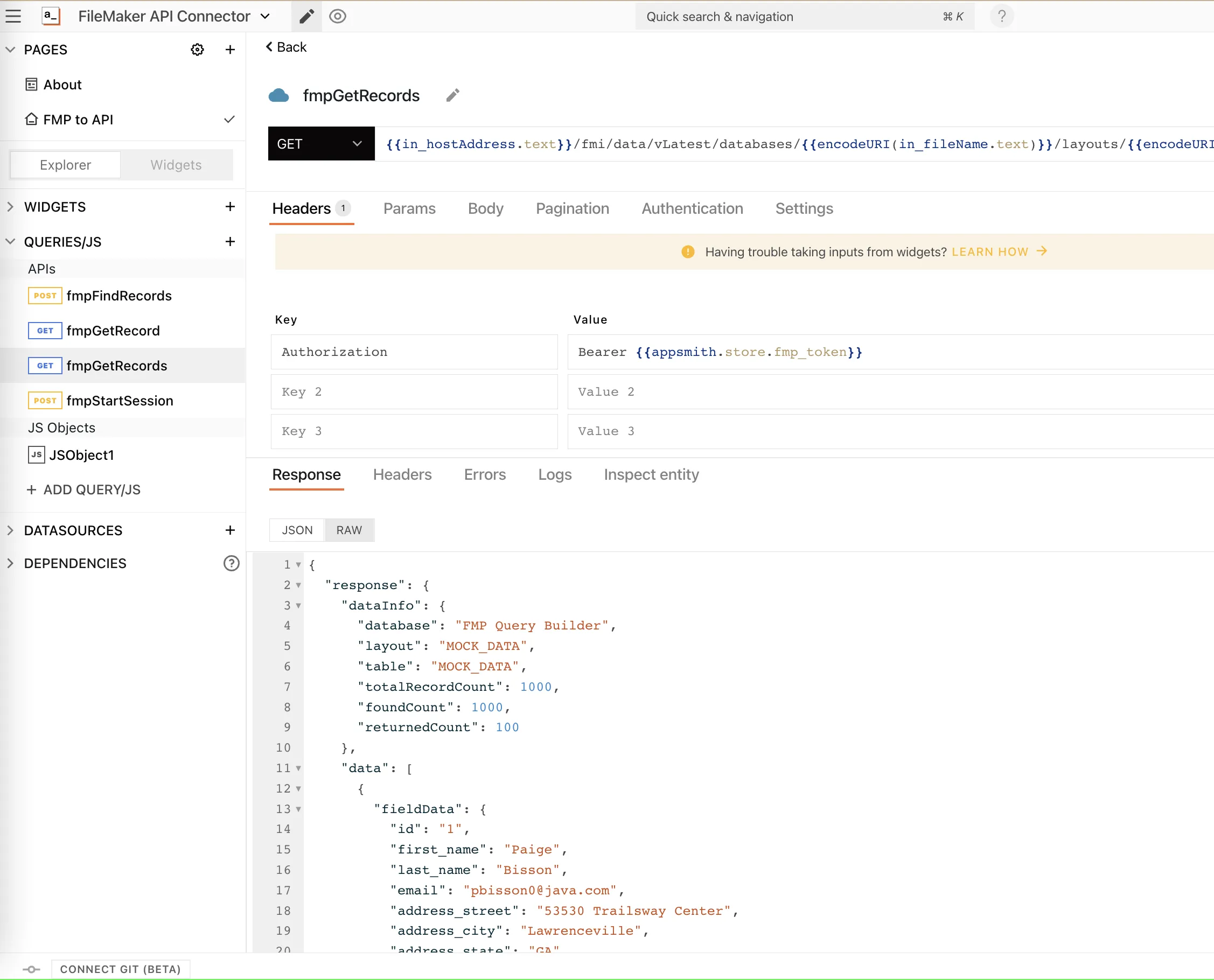
Task: Open help via question mark icon
Action: point(1001,16)
